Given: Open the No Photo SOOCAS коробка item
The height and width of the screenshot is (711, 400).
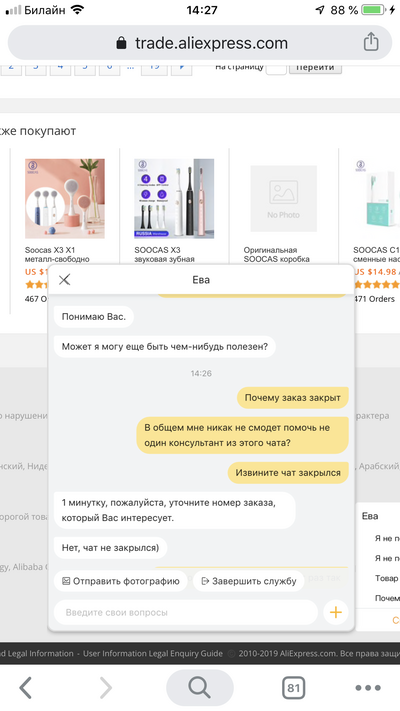Looking at the screenshot, I should pyautogui.click(x=284, y=199).
